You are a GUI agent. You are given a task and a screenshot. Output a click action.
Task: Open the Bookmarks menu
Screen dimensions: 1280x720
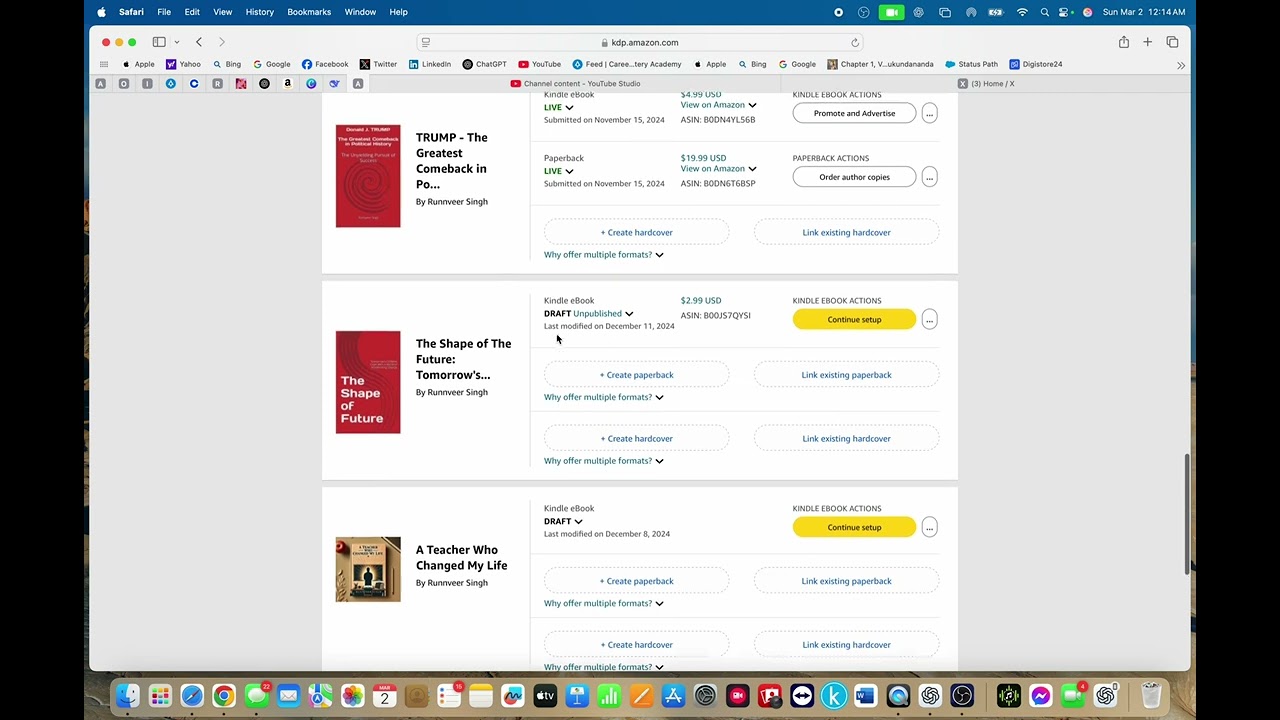coord(309,12)
